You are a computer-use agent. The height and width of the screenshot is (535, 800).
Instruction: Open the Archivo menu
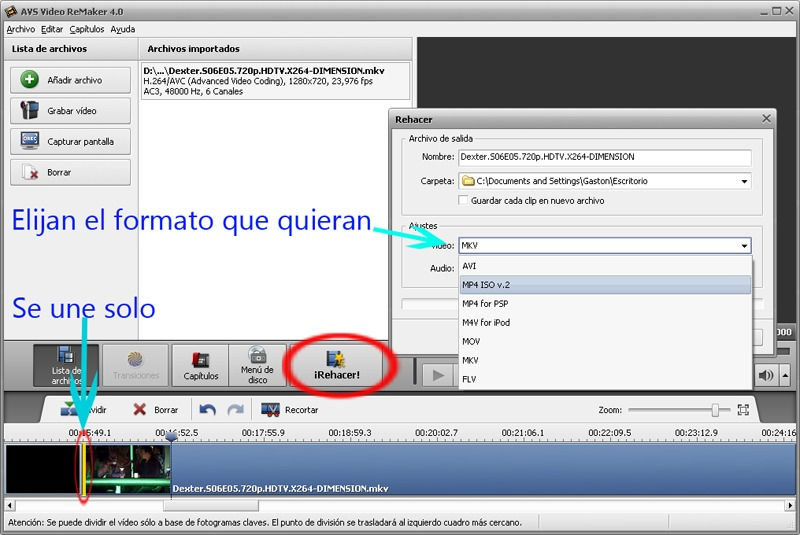point(21,29)
